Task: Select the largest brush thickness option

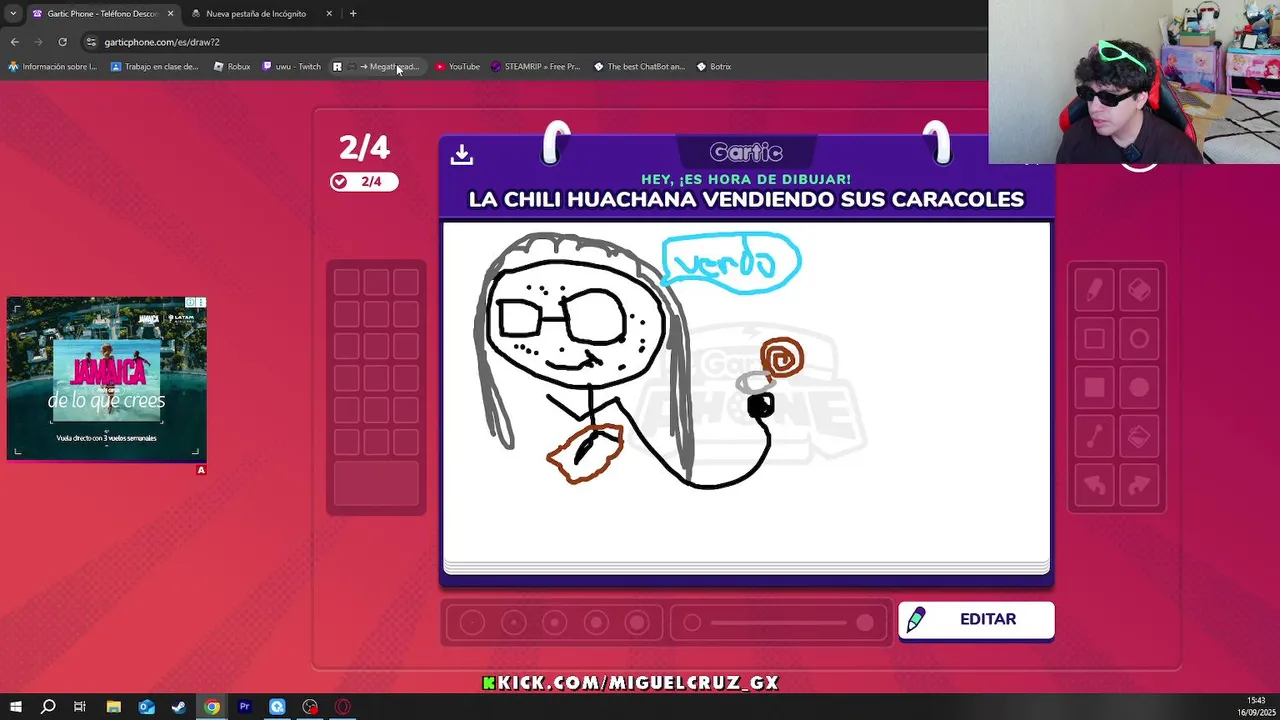Action: (x=637, y=623)
